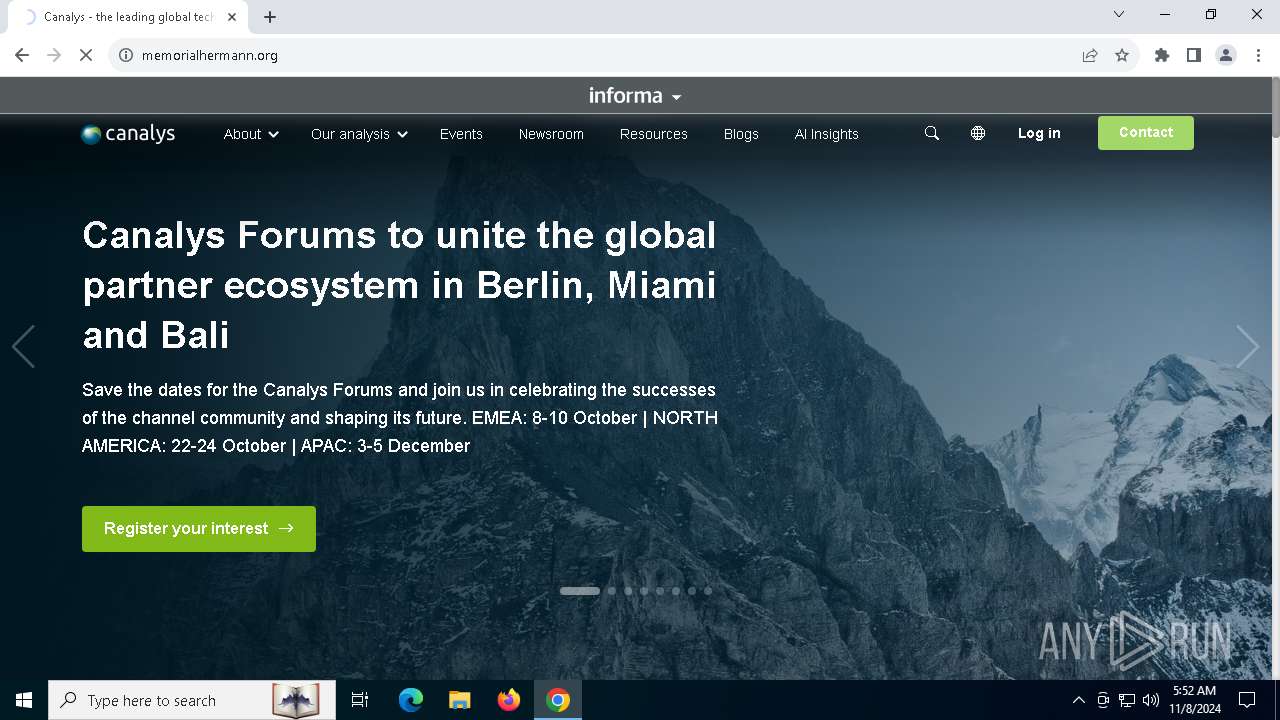Click Register your interest button
This screenshot has height=720, width=1280.
199,529
